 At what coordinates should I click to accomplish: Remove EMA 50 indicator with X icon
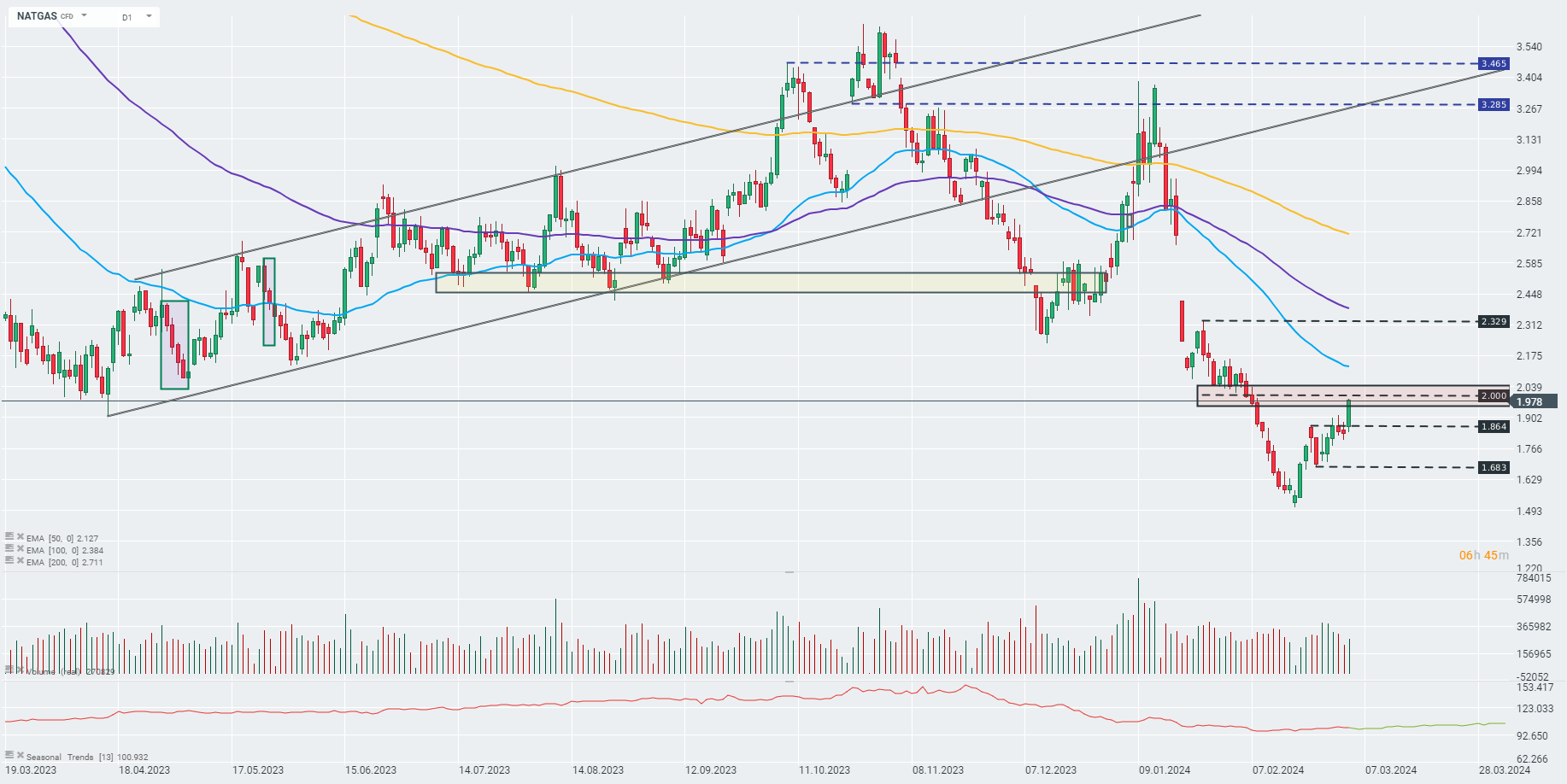point(20,537)
